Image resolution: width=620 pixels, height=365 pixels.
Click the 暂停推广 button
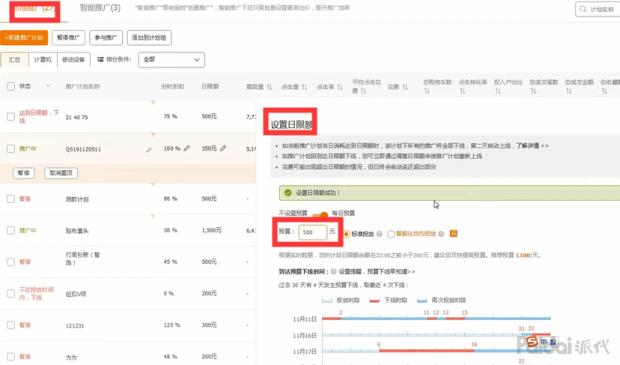[68, 38]
